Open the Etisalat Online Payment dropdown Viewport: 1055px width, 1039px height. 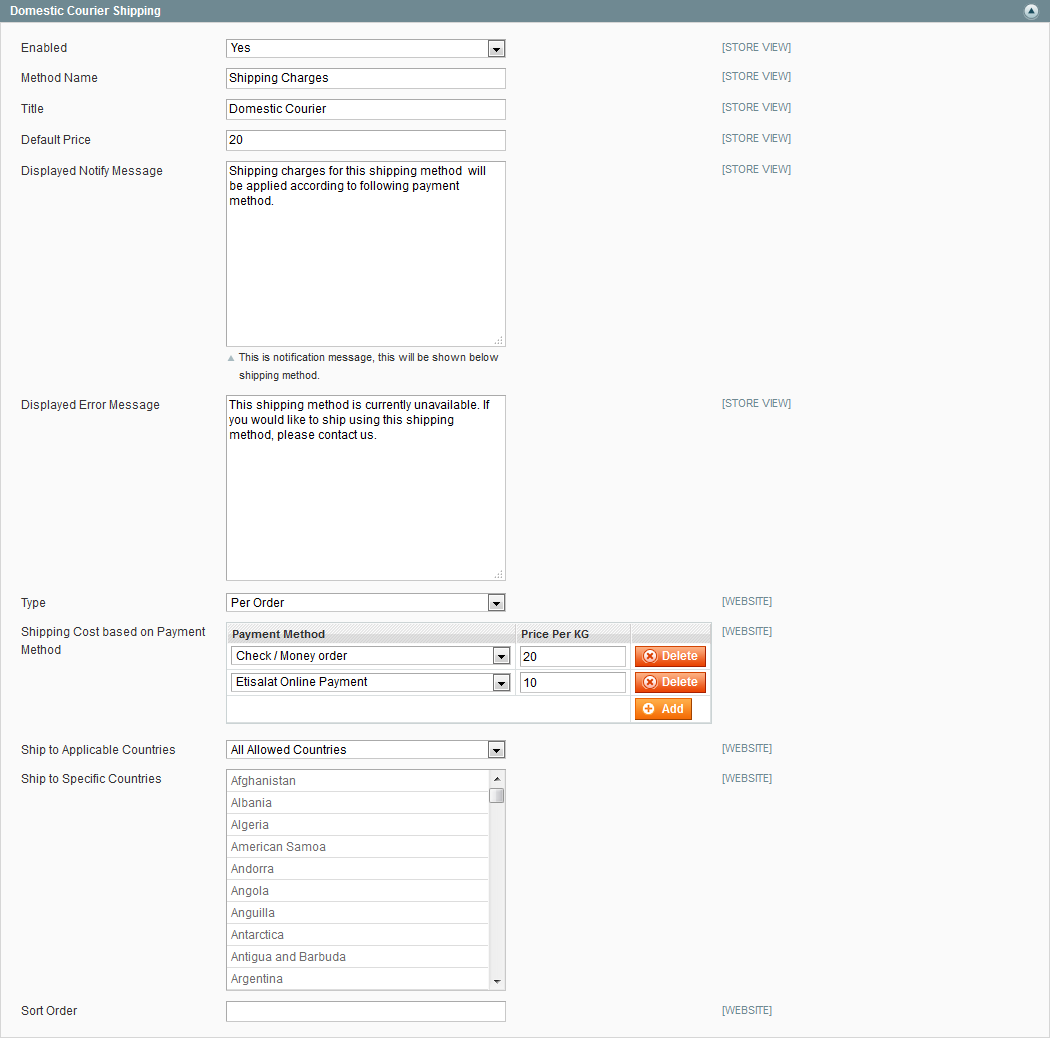(x=370, y=682)
